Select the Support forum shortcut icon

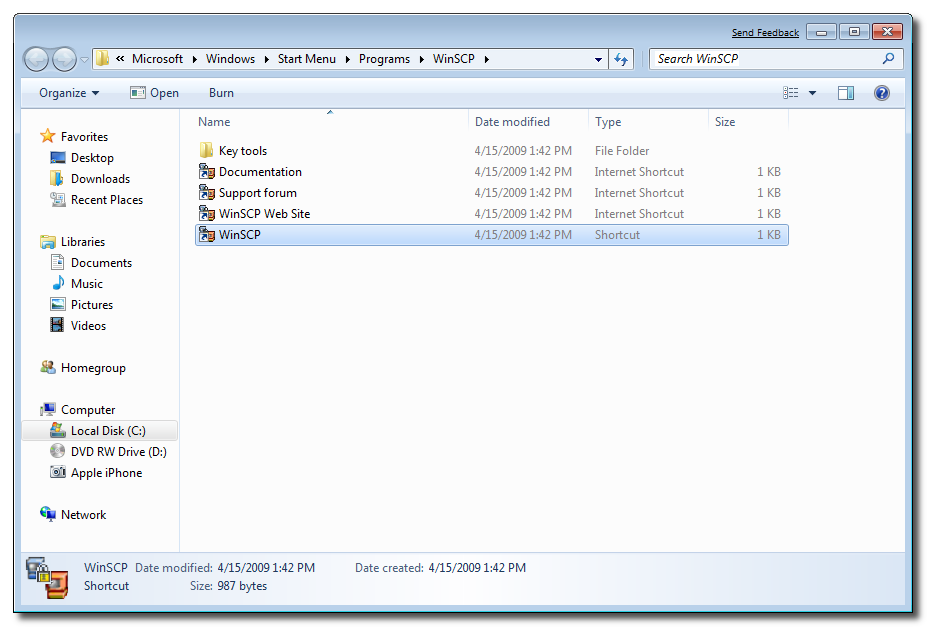(206, 193)
